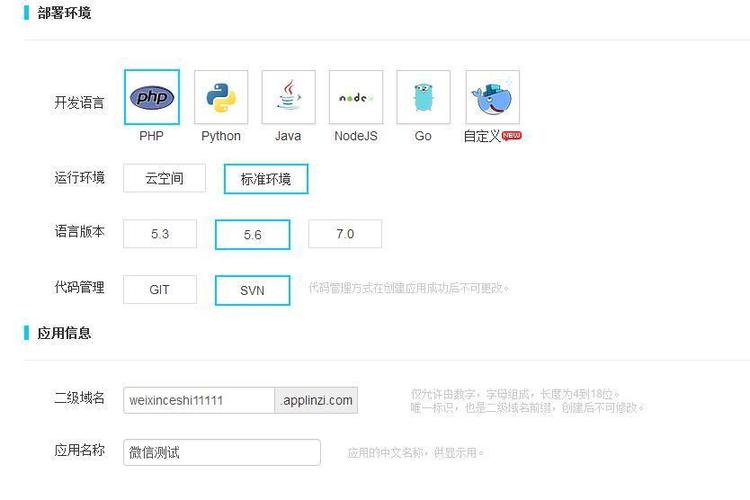The height and width of the screenshot is (500, 750).
Task: Select SVN for code management
Action: [253, 290]
